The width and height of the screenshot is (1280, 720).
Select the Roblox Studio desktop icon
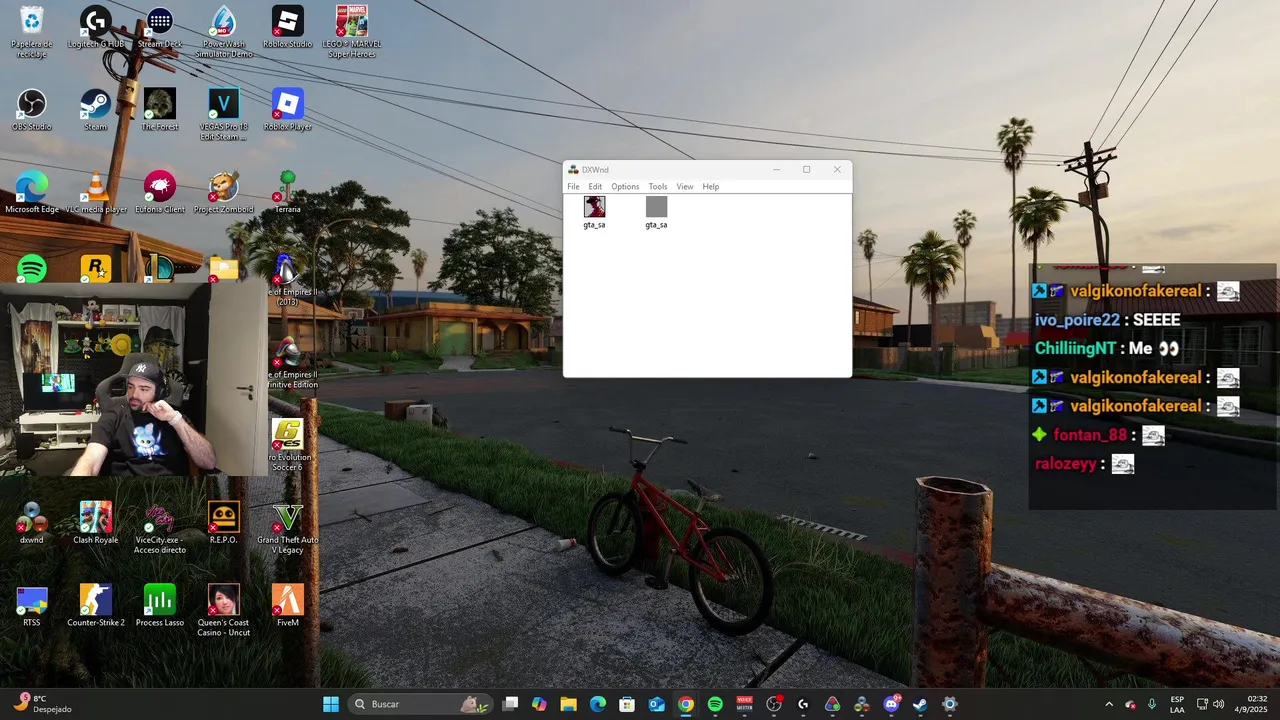[x=288, y=27]
